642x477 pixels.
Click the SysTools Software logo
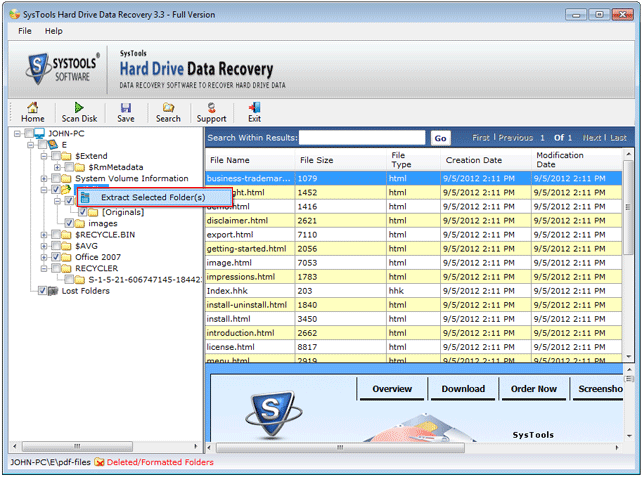(63, 69)
